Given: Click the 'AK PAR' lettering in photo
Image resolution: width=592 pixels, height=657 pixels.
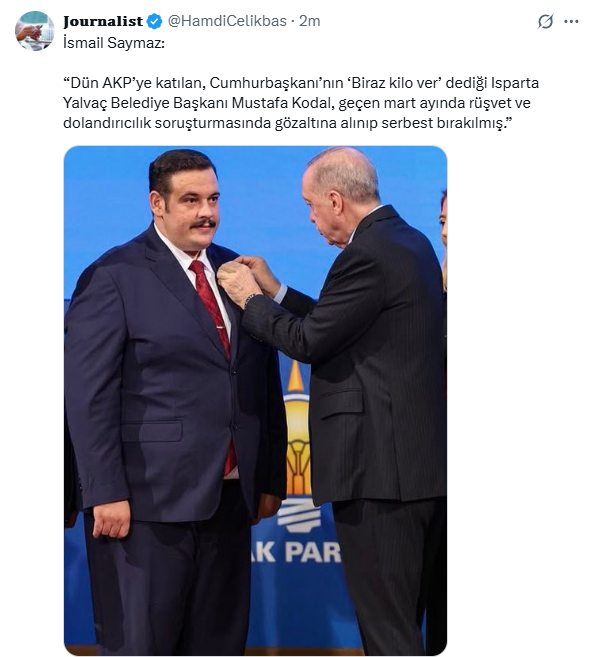Looking at the screenshot, I should [298, 552].
